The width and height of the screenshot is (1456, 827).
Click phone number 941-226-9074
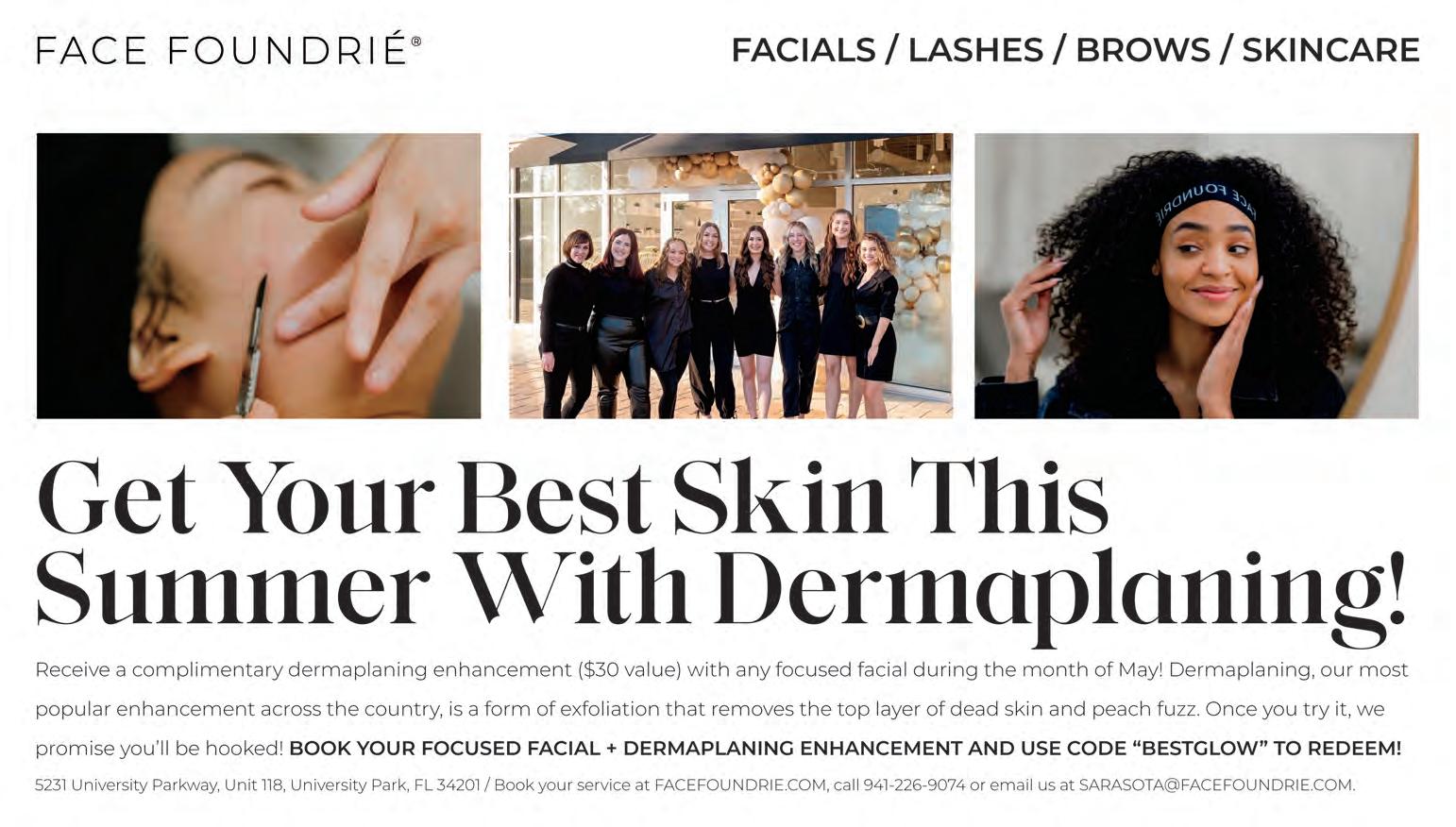[914, 785]
